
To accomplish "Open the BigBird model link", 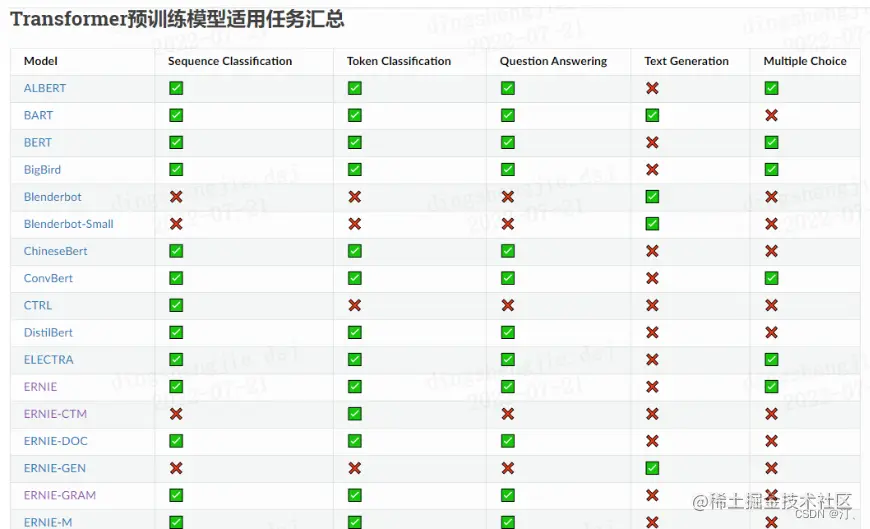I will (x=42, y=170).
